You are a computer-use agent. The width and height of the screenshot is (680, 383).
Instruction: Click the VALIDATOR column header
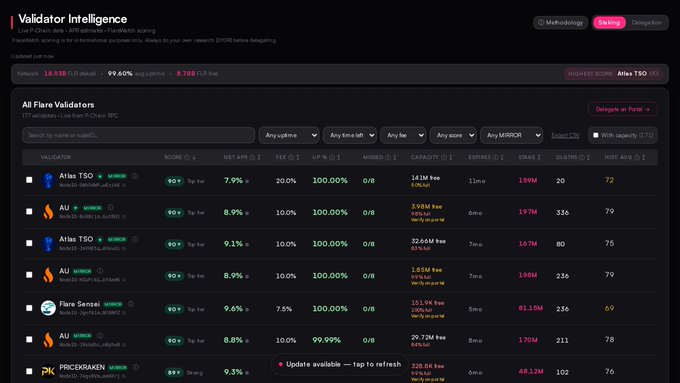click(x=56, y=157)
